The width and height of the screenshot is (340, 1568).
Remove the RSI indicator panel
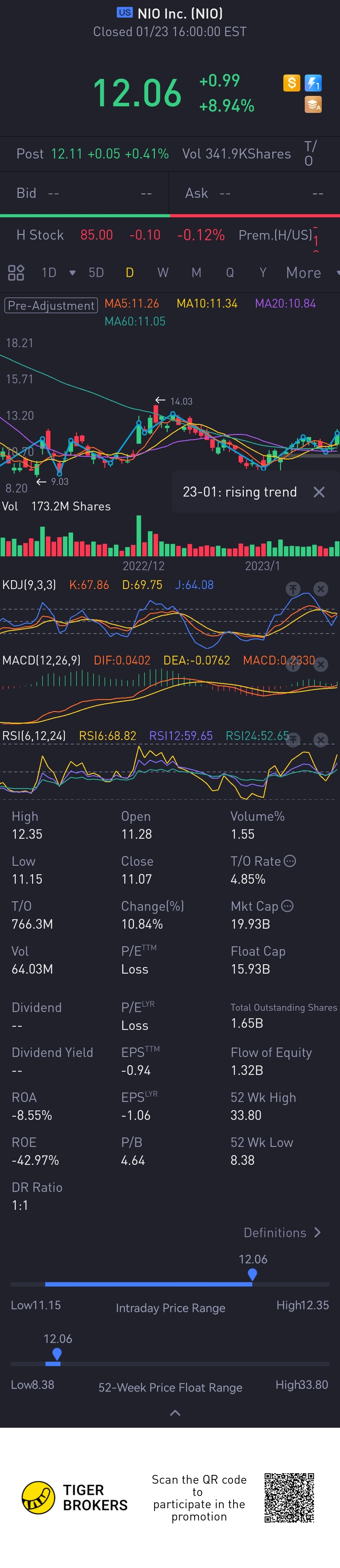(x=320, y=740)
